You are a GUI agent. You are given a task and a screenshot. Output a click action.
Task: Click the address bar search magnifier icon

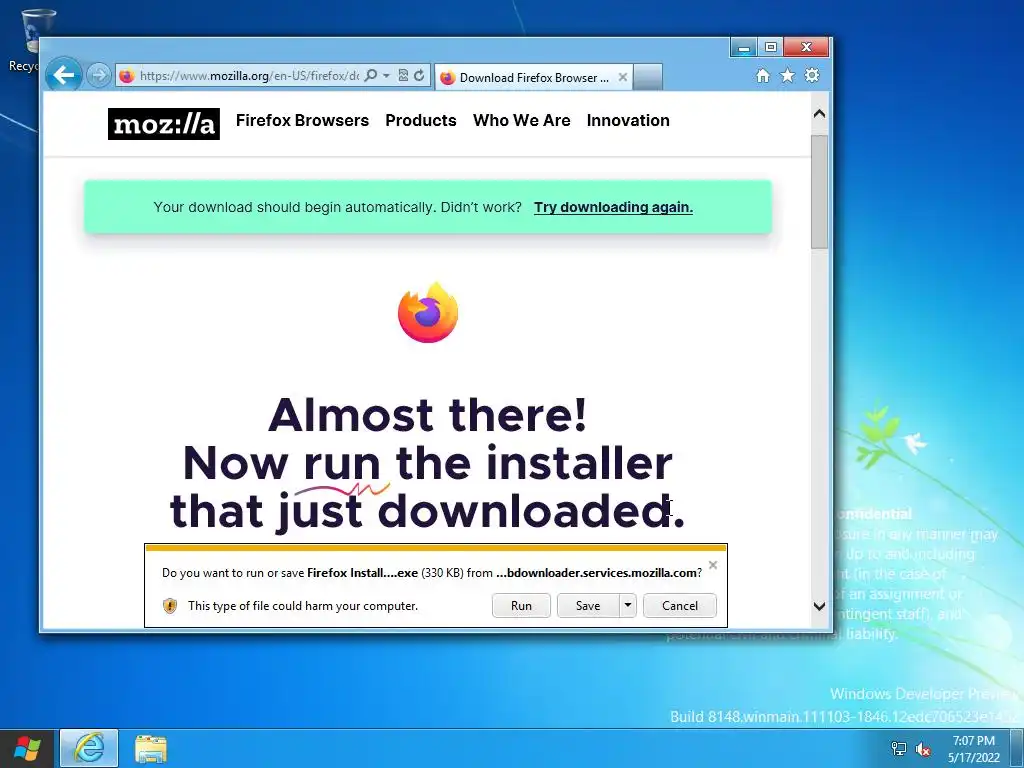pos(370,76)
